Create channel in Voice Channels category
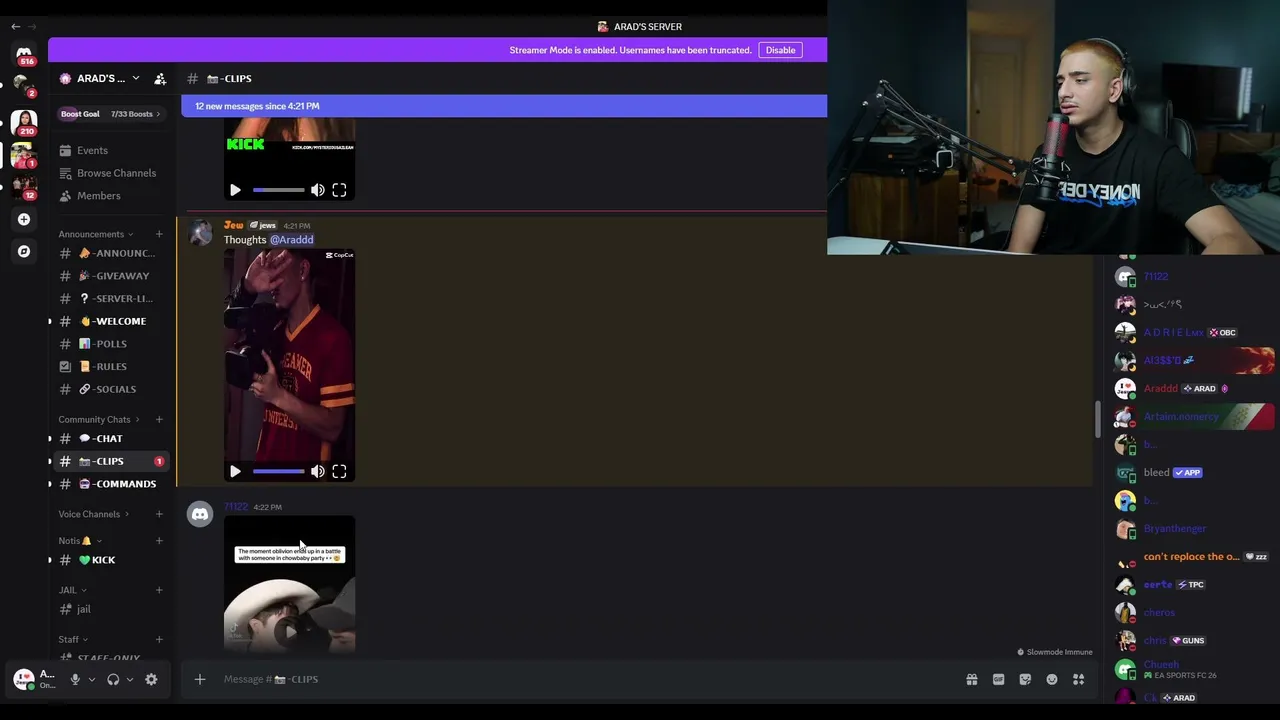Viewport: 1280px width, 720px height. coord(159,514)
